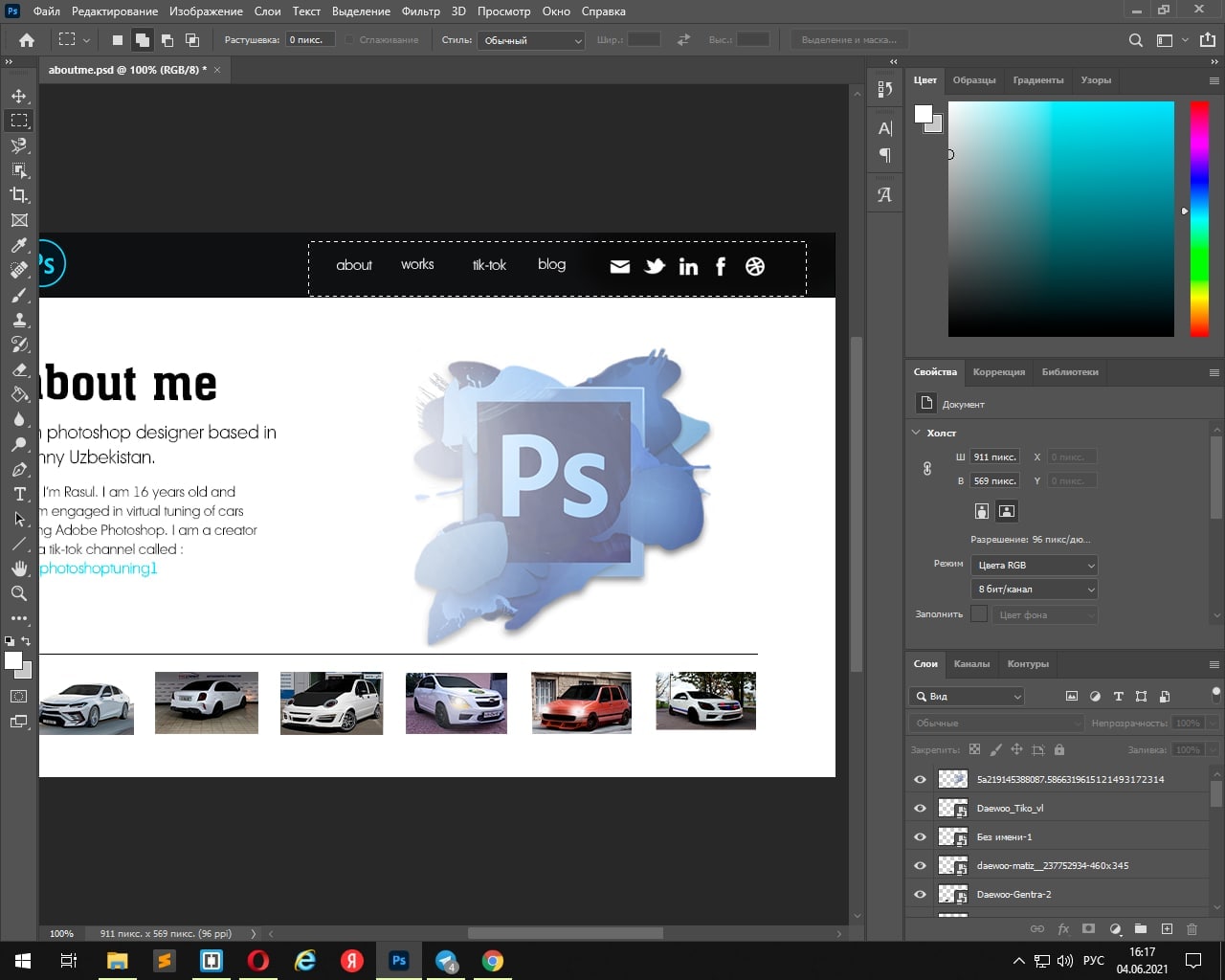Select the Line tool
Viewport: 1225px width, 980px height.
pos(19,544)
